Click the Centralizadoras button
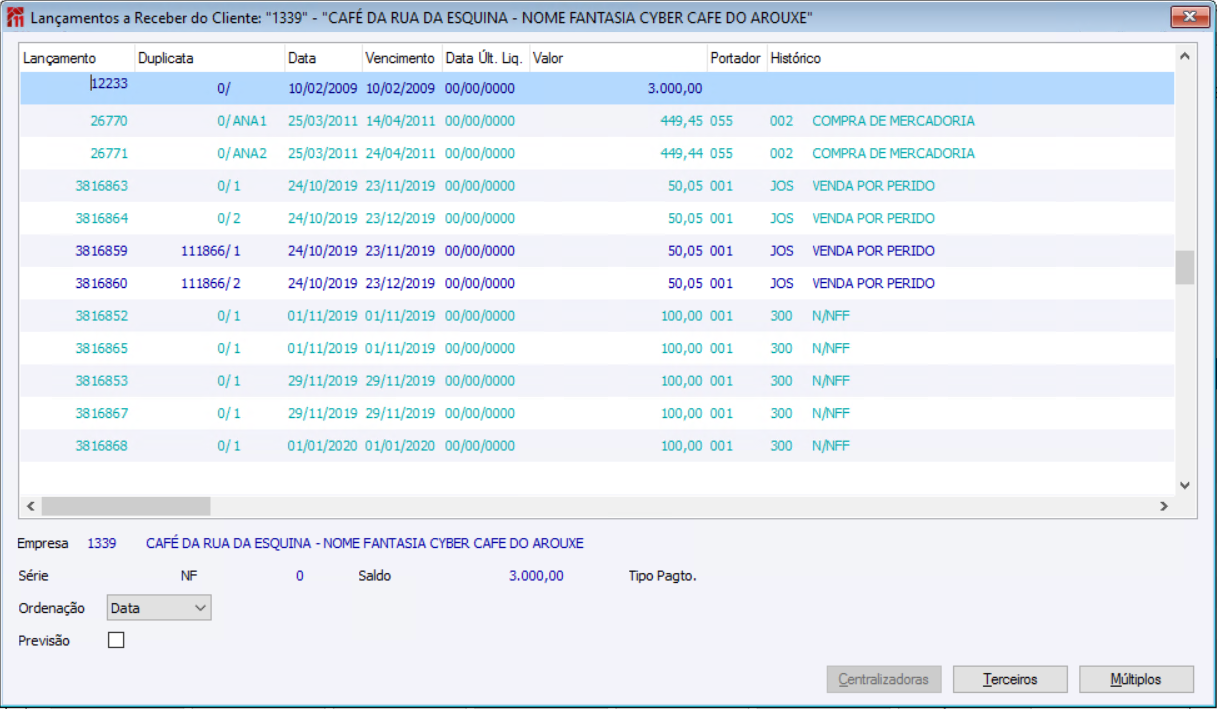The height and width of the screenshot is (709, 1217). click(884, 679)
